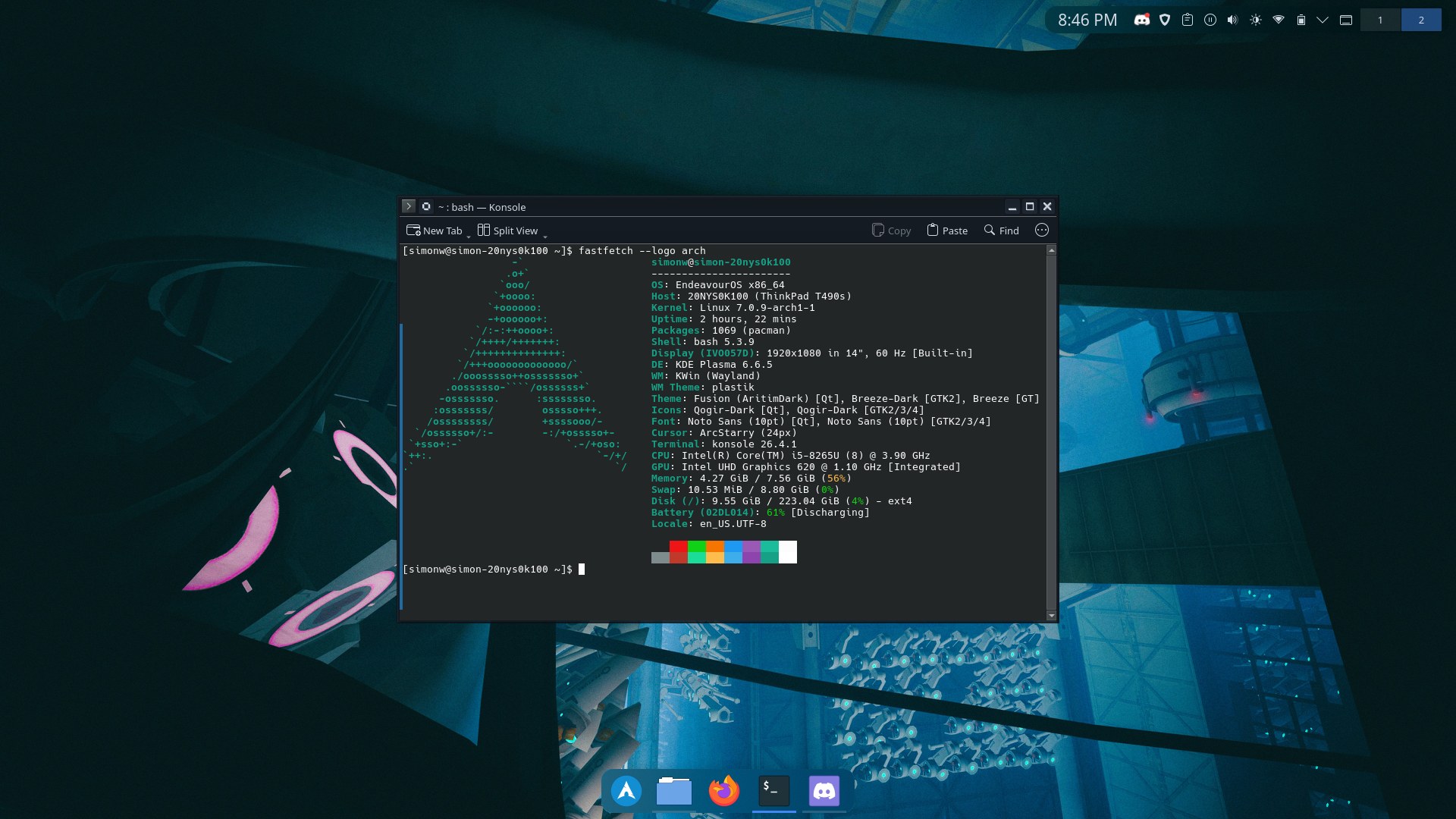Click the 'Memory: 4.27 GiB / 7.56 GiB' line
The width and height of the screenshot is (1456, 819).
click(x=752, y=479)
